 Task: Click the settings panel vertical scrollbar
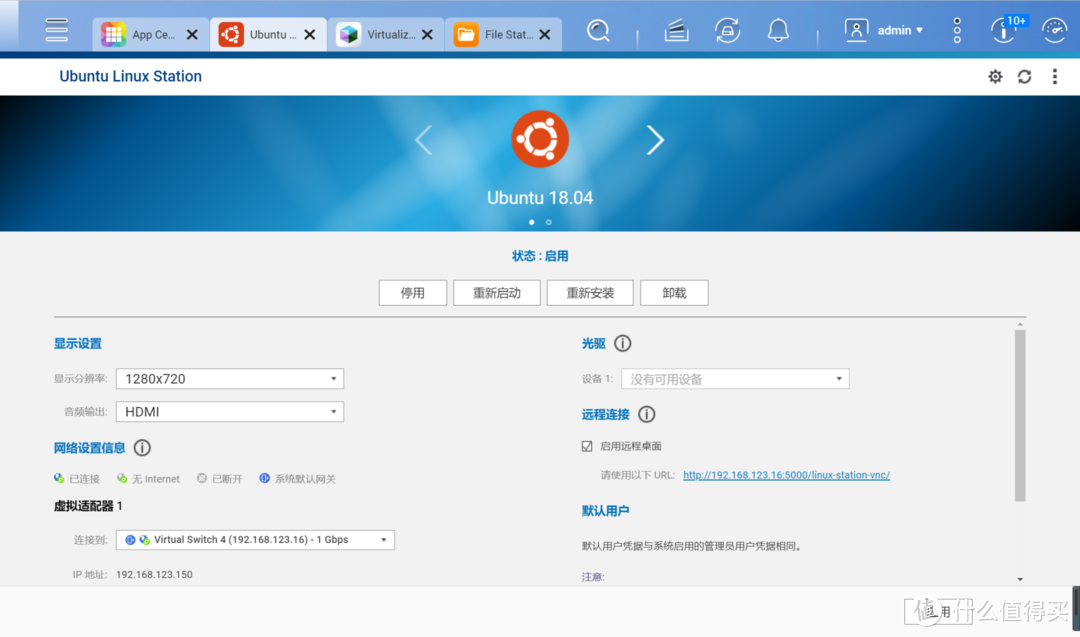point(1020,416)
